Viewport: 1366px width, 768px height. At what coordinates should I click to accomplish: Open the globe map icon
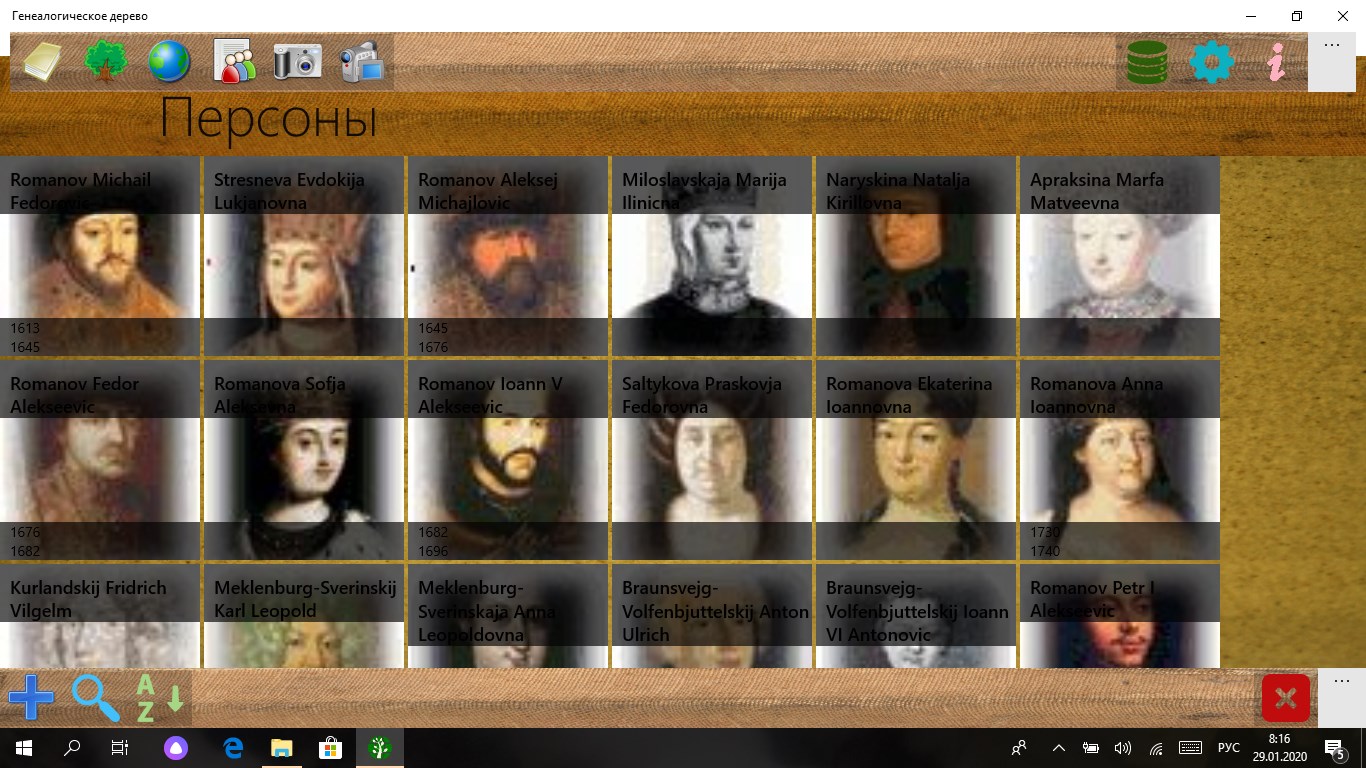169,62
